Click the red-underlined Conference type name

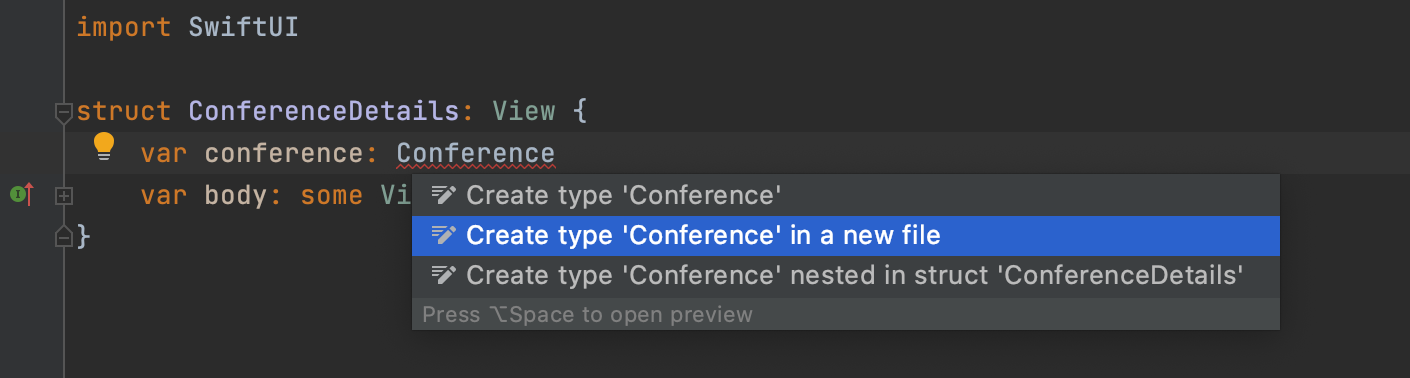(x=475, y=154)
